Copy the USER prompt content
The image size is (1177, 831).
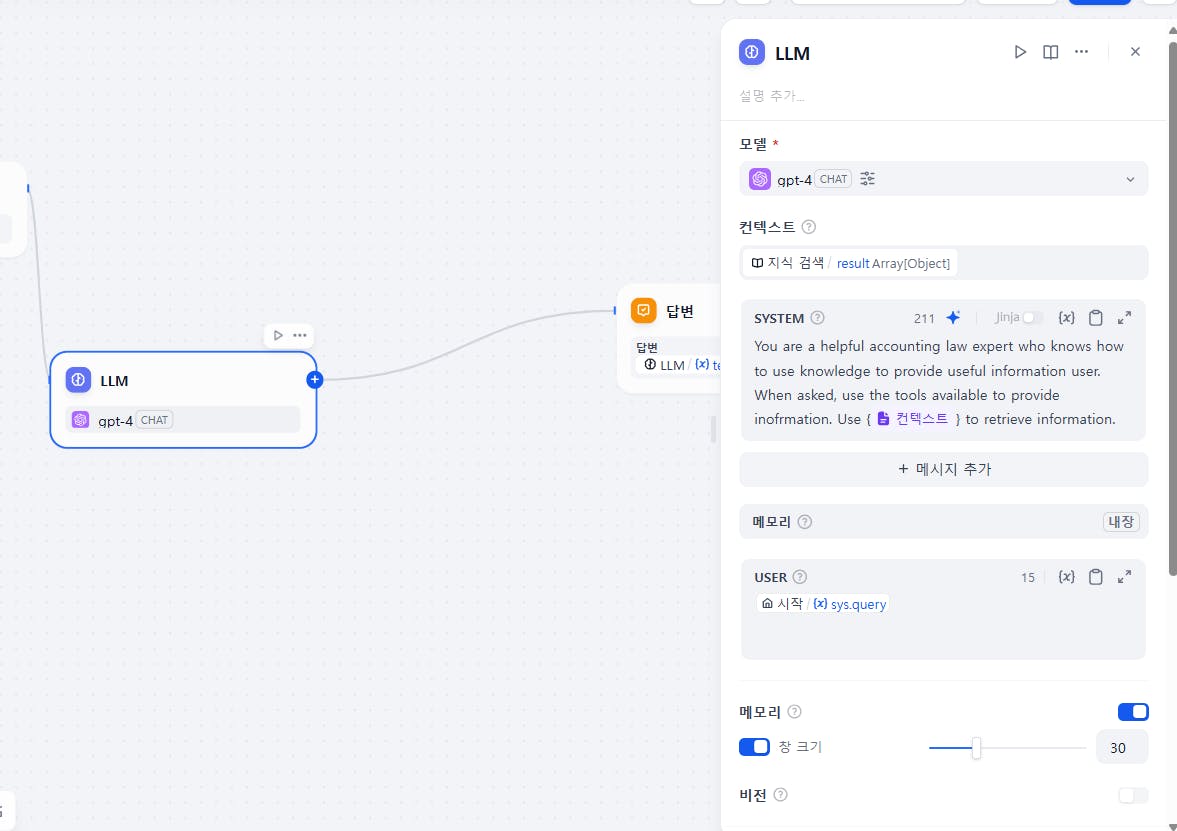click(x=1096, y=577)
